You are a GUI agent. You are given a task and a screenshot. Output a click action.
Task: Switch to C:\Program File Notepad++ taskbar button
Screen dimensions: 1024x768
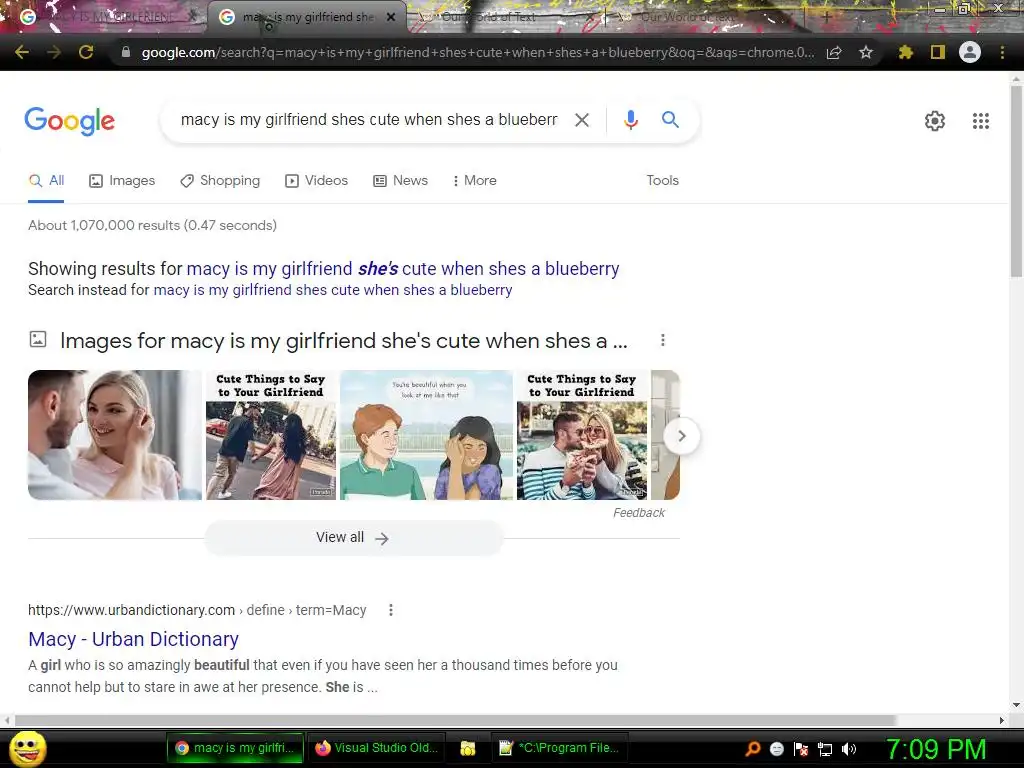(x=559, y=748)
